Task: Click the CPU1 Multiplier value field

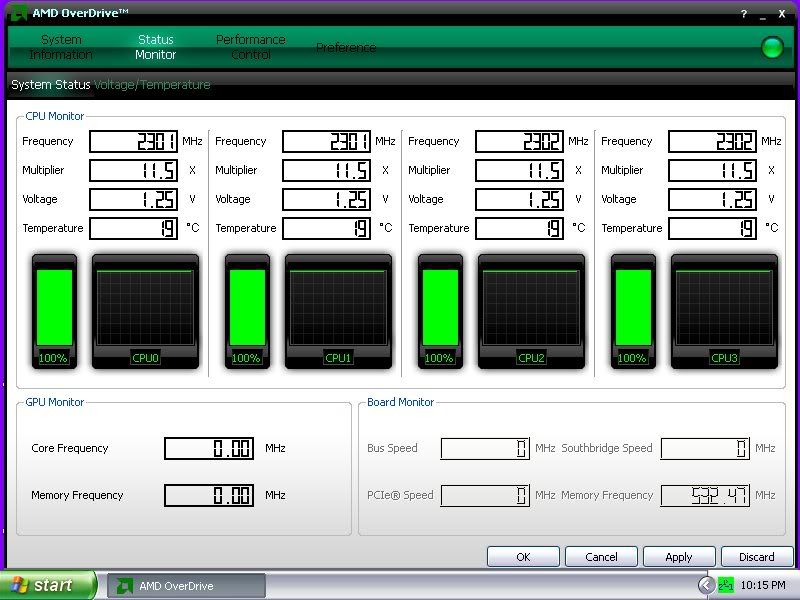Action: pos(327,170)
